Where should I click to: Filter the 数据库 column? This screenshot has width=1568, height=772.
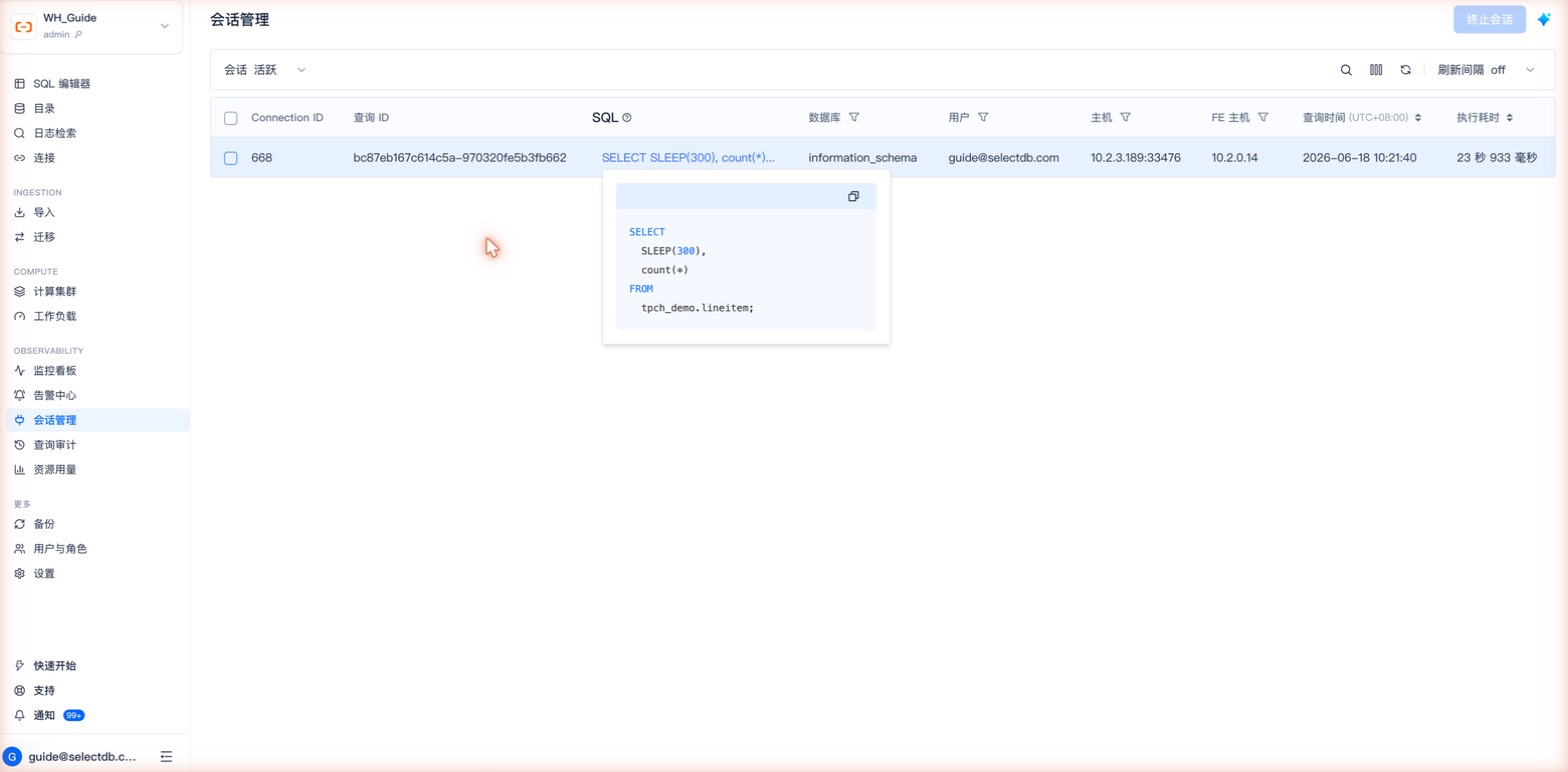pyautogui.click(x=854, y=117)
